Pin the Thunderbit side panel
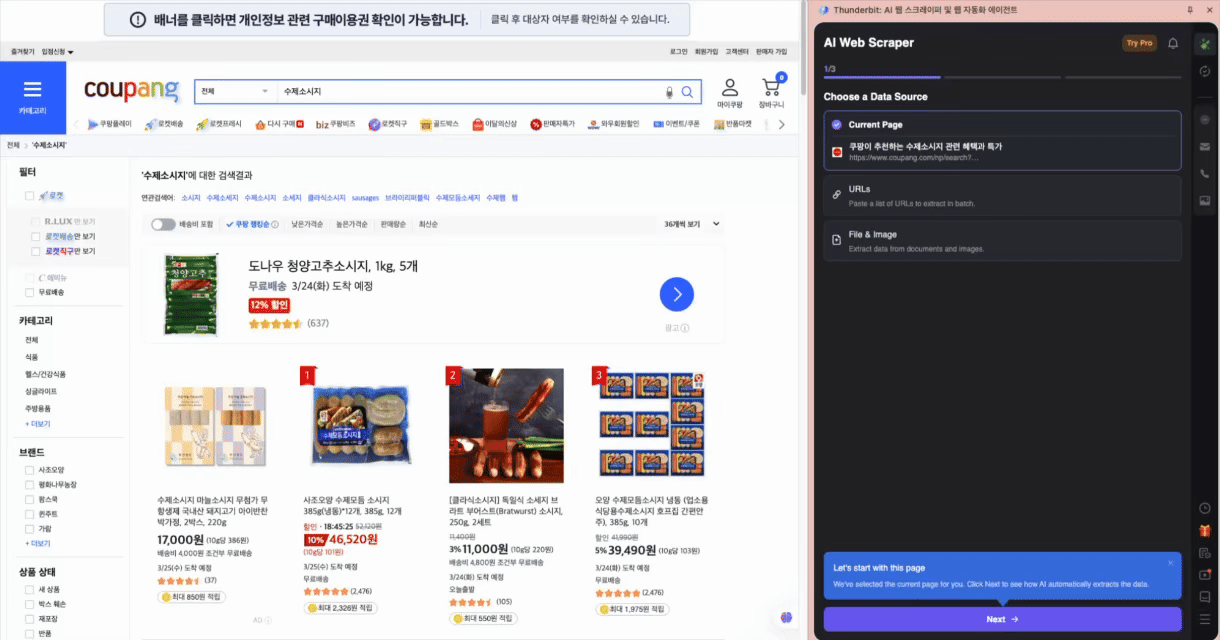1220x640 pixels. coord(1190,9)
